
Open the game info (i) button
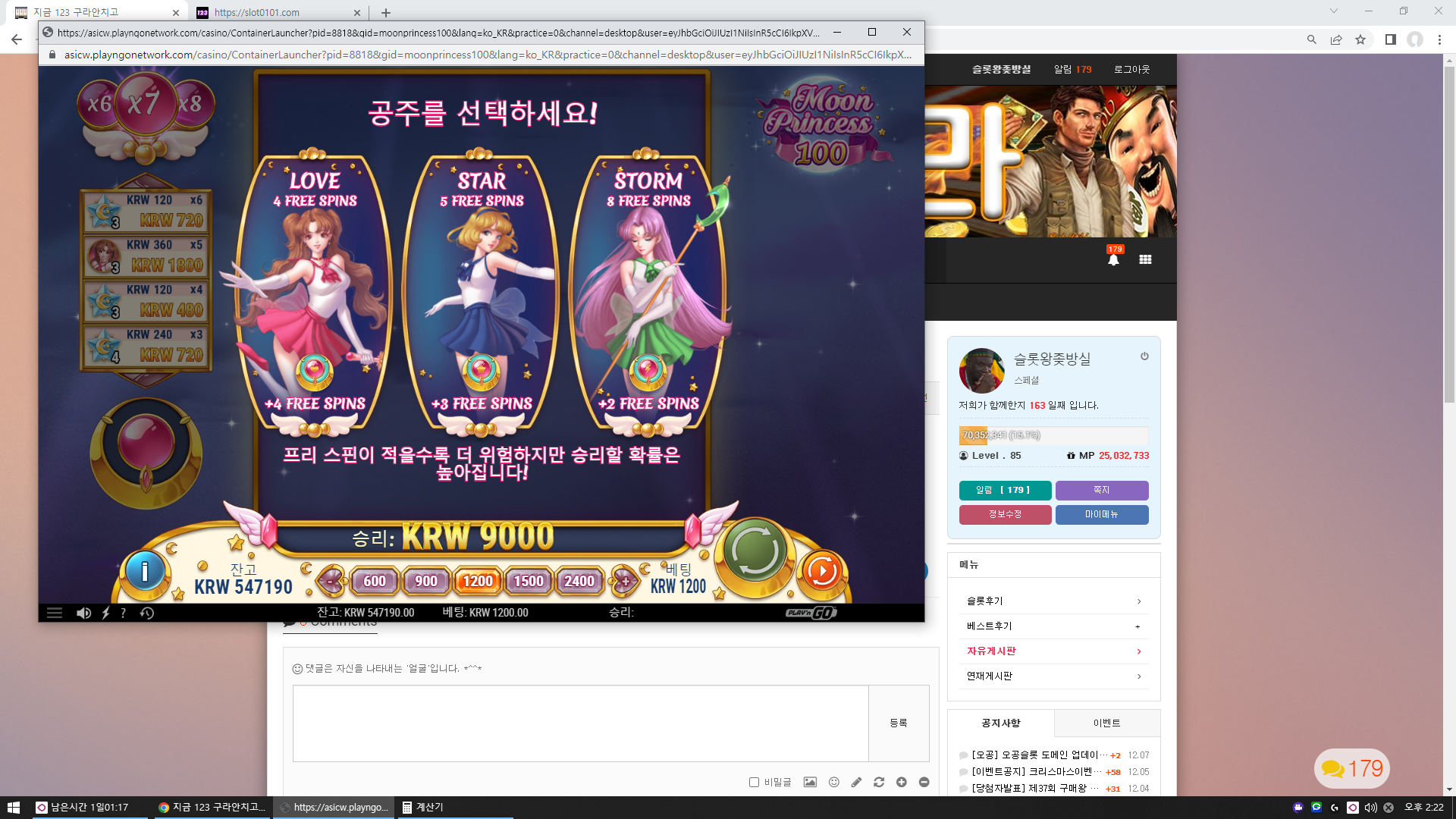pyautogui.click(x=144, y=570)
